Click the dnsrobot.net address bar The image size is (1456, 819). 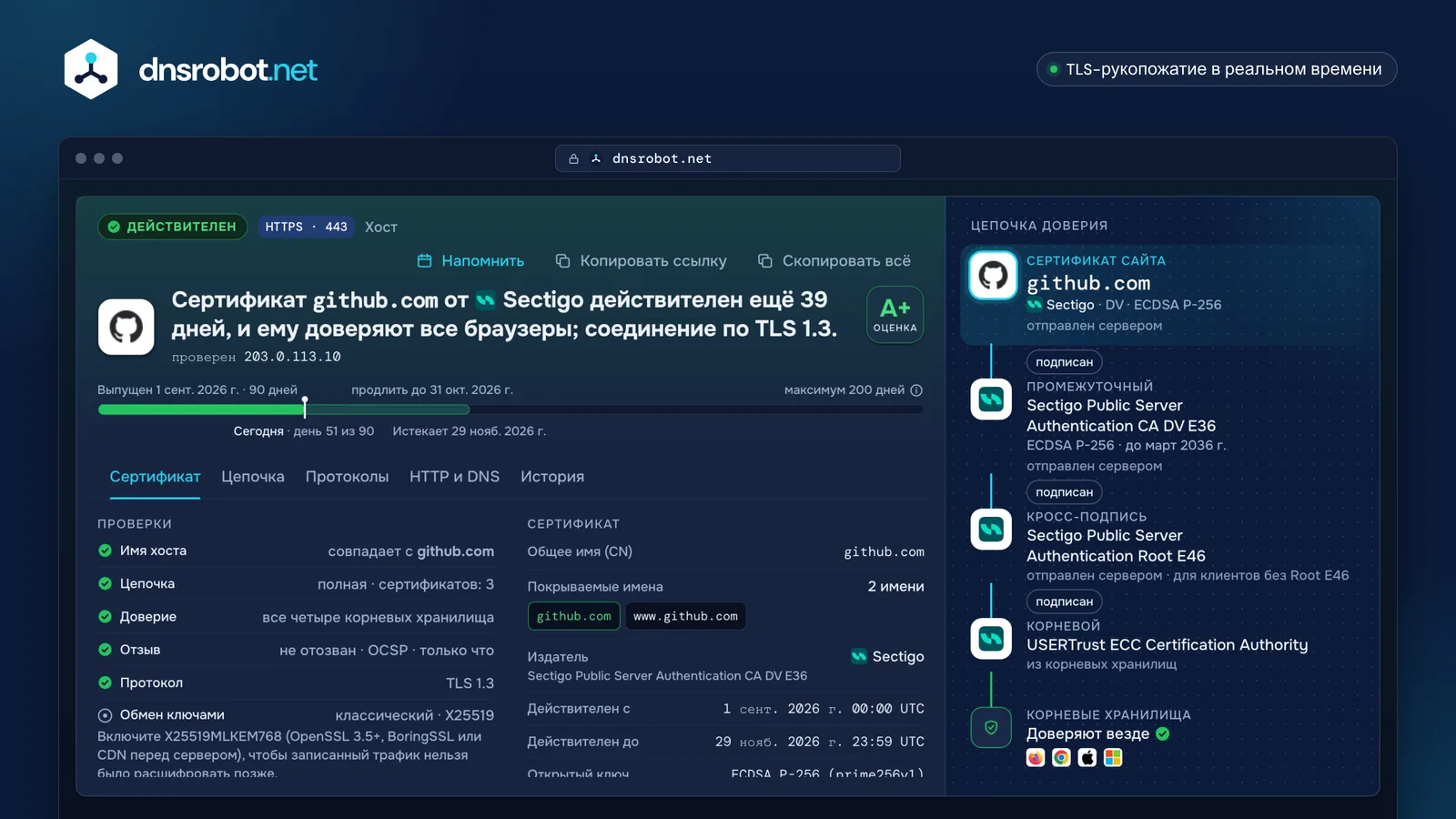point(728,158)
